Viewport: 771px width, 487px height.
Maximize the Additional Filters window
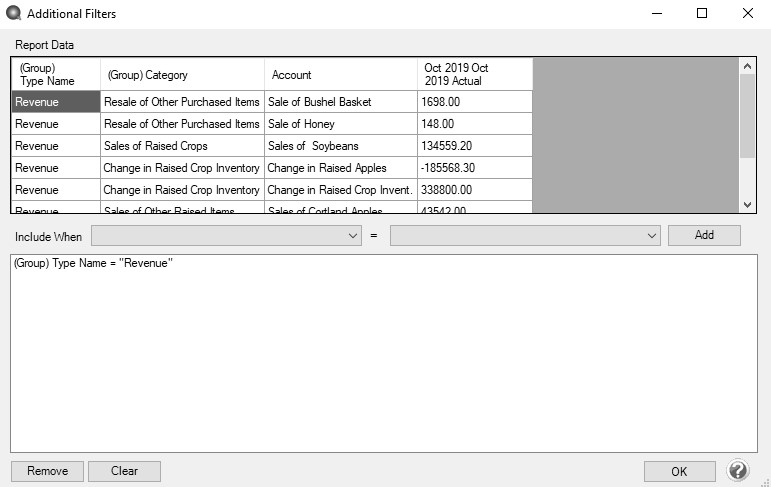(x=702, y=14)
